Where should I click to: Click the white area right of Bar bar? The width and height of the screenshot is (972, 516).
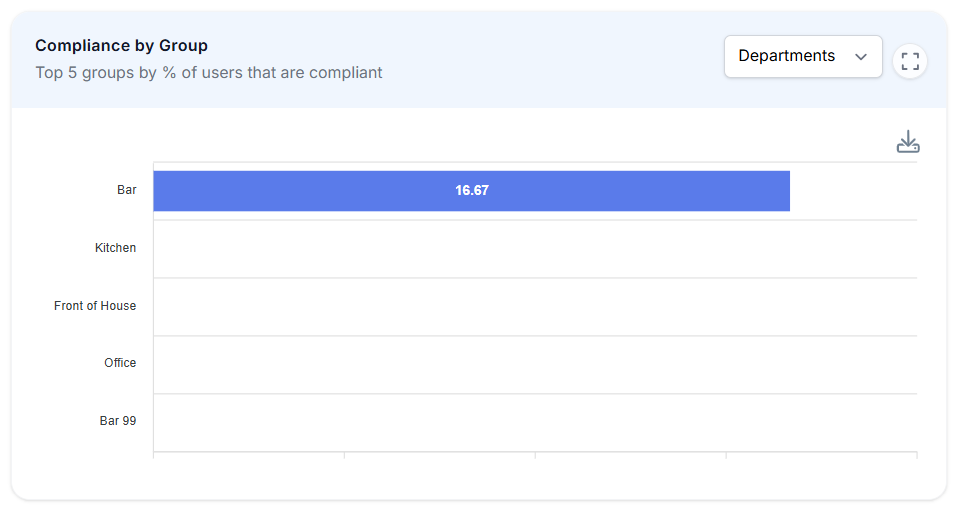click(854, 191)
